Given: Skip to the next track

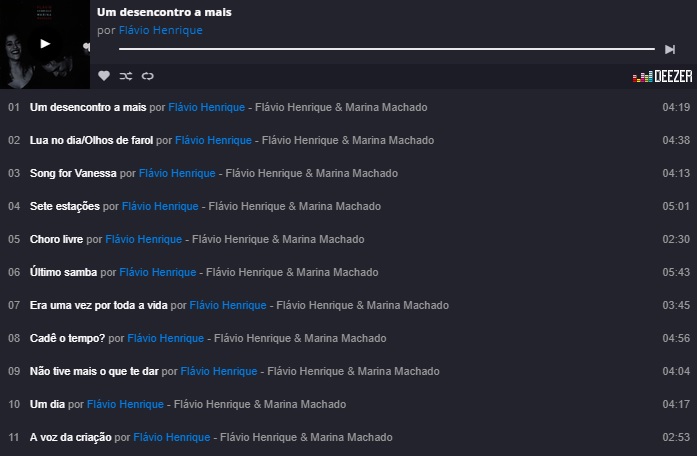Looking at the screenshot, I should (670, 49).
